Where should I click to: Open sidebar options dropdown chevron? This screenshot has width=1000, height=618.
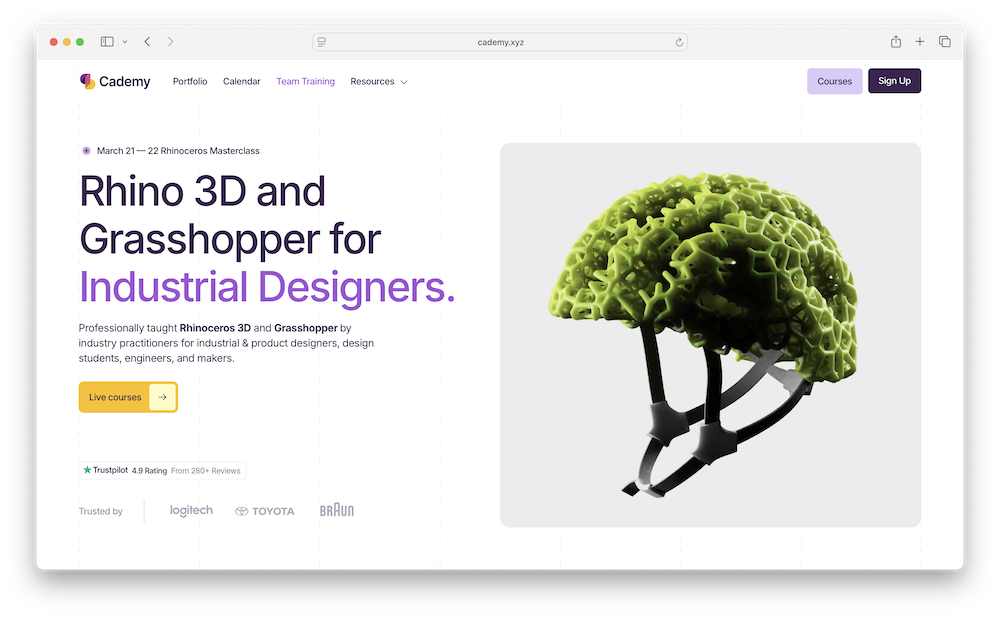[125, 42]
